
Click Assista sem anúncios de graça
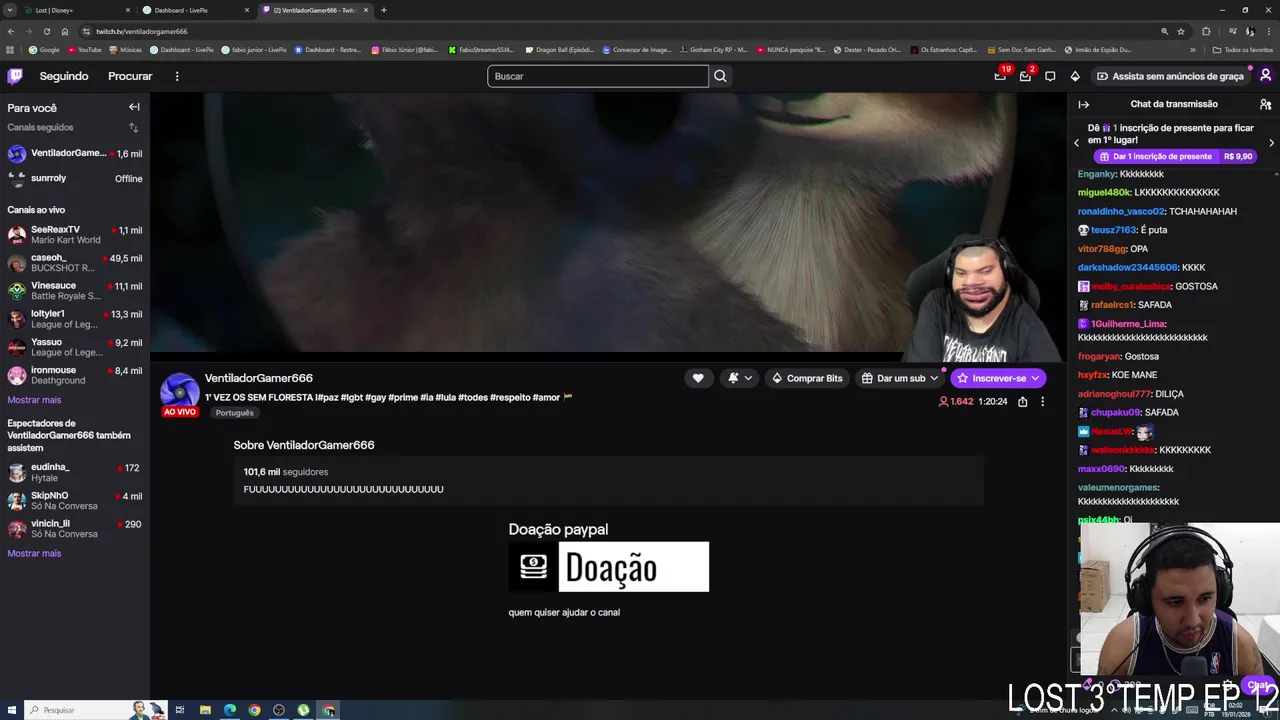[1170, 76]
